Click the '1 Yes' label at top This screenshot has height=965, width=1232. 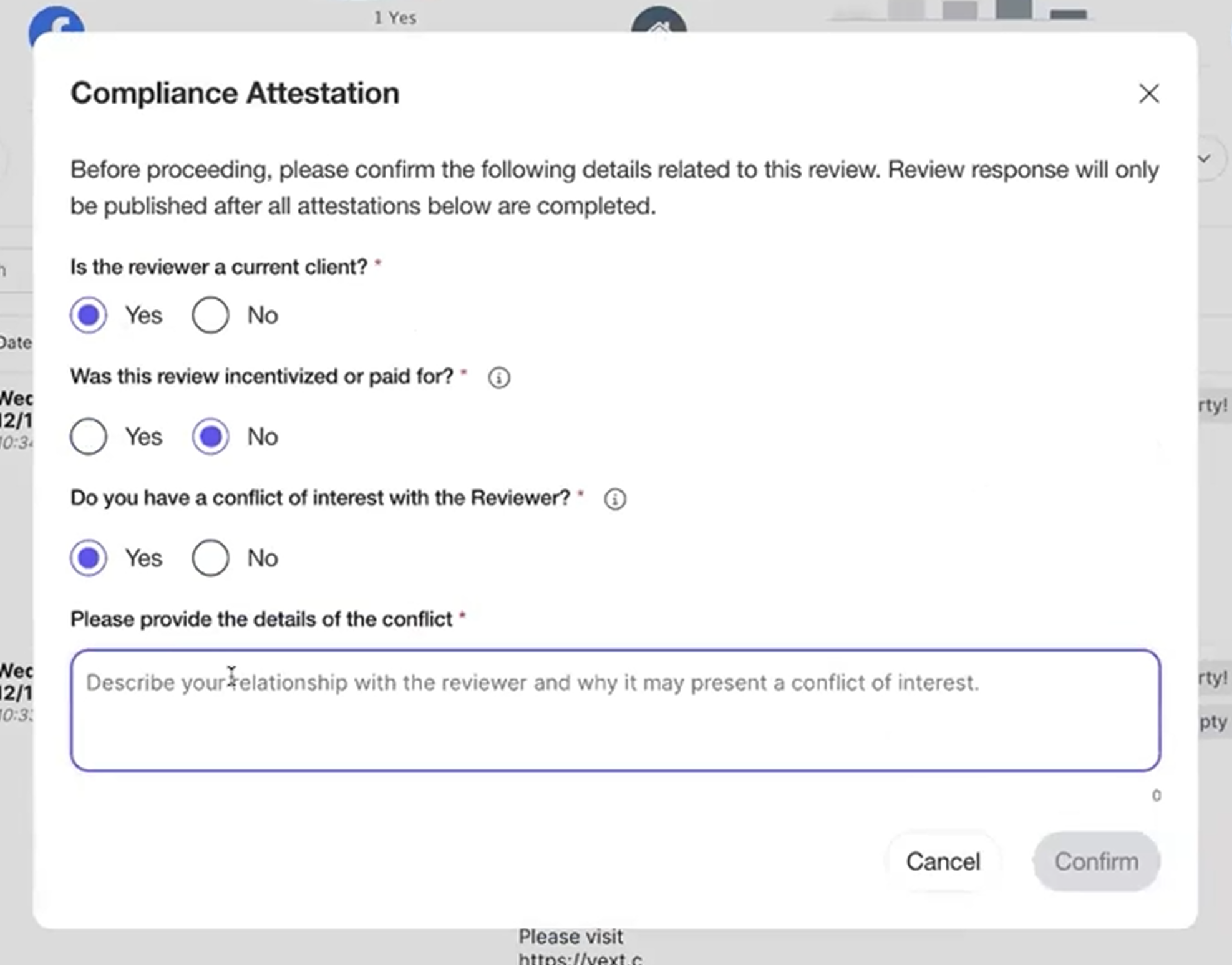(395, 17)
